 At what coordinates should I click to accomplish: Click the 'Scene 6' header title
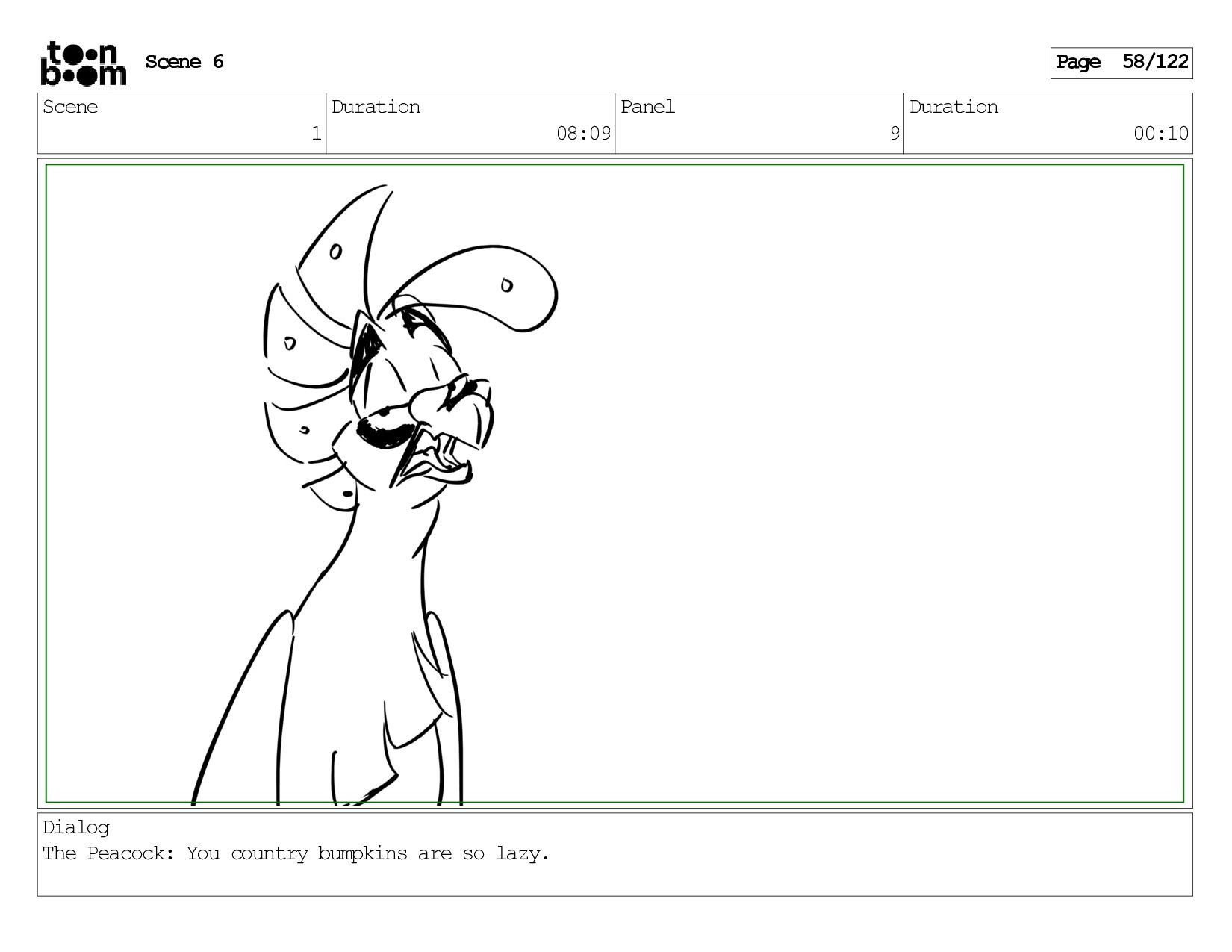184,62
